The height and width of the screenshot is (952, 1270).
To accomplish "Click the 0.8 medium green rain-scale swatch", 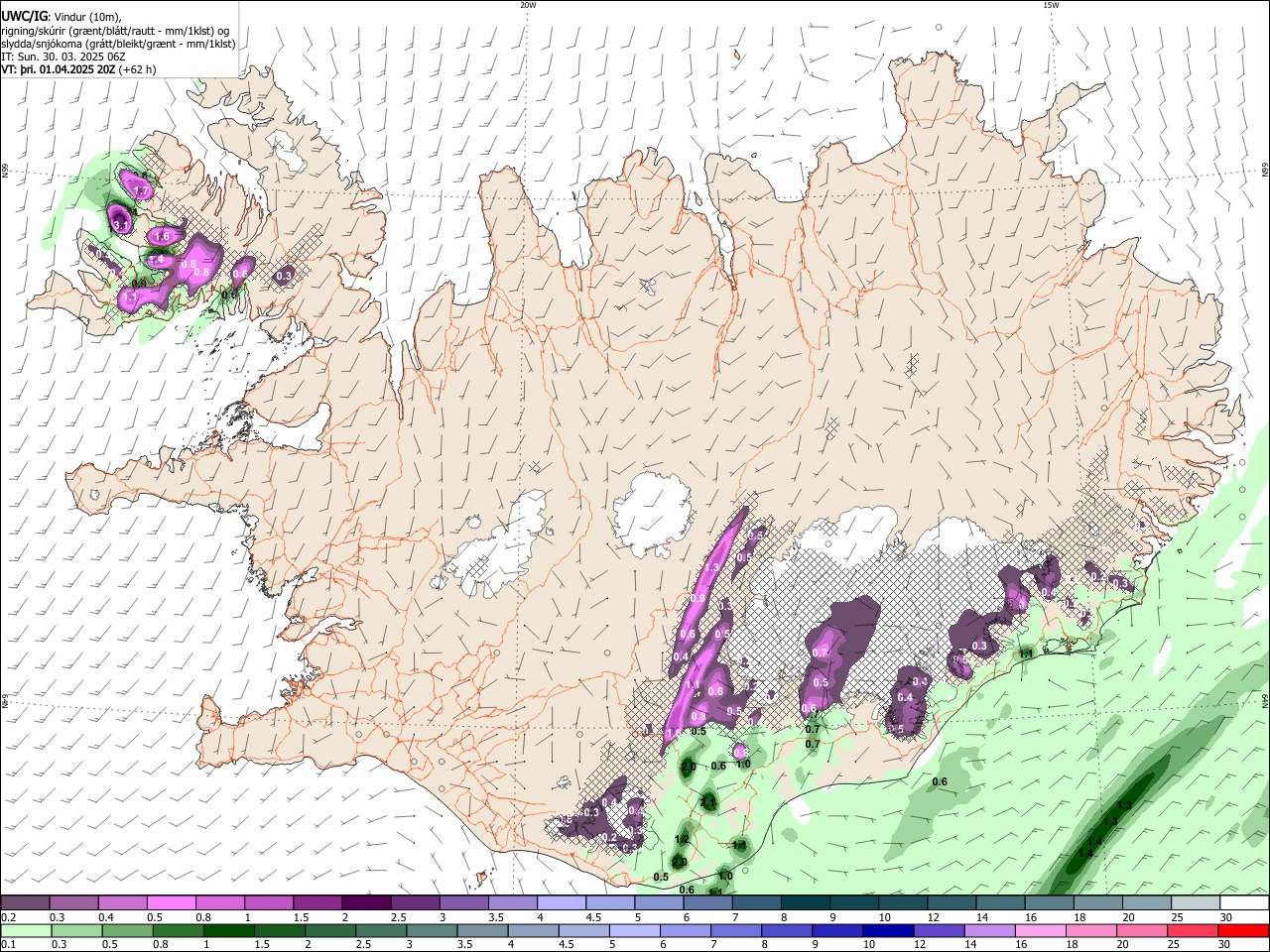I will [178, 931].
